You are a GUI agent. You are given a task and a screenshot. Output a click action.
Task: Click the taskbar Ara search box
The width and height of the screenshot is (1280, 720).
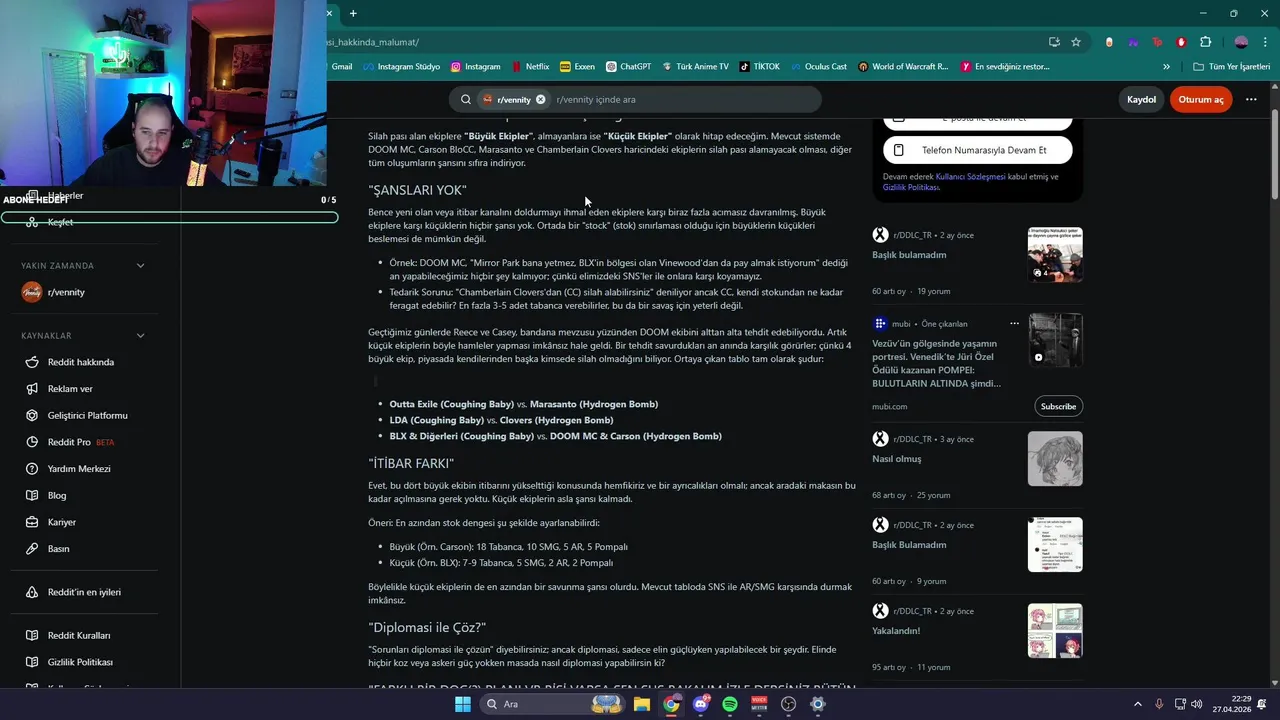coord(552,704)
